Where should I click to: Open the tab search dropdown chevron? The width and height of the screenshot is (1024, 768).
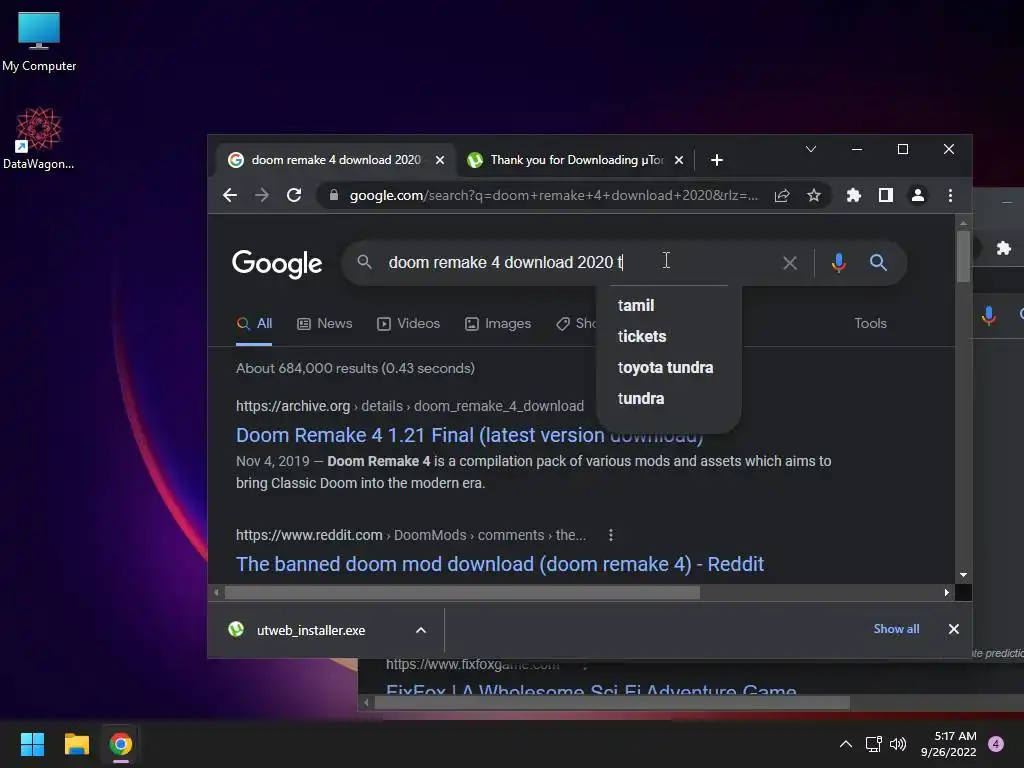[810, 150]
